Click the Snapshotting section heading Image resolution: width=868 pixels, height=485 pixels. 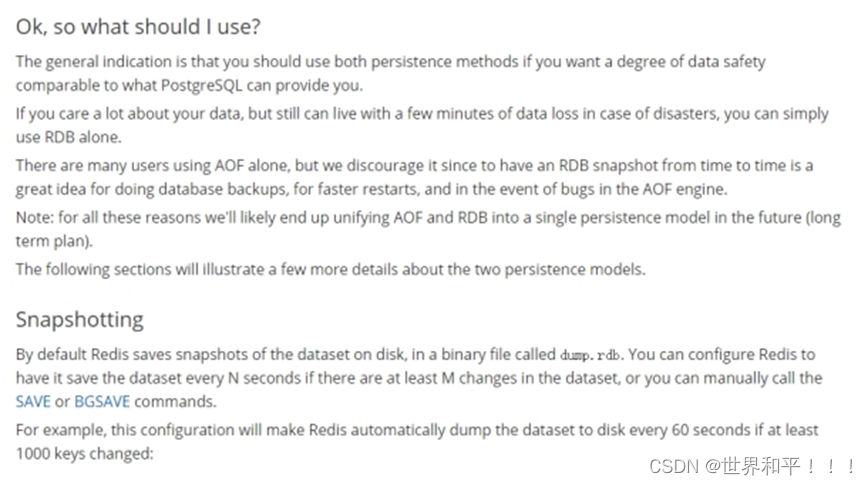pos(80,319)
